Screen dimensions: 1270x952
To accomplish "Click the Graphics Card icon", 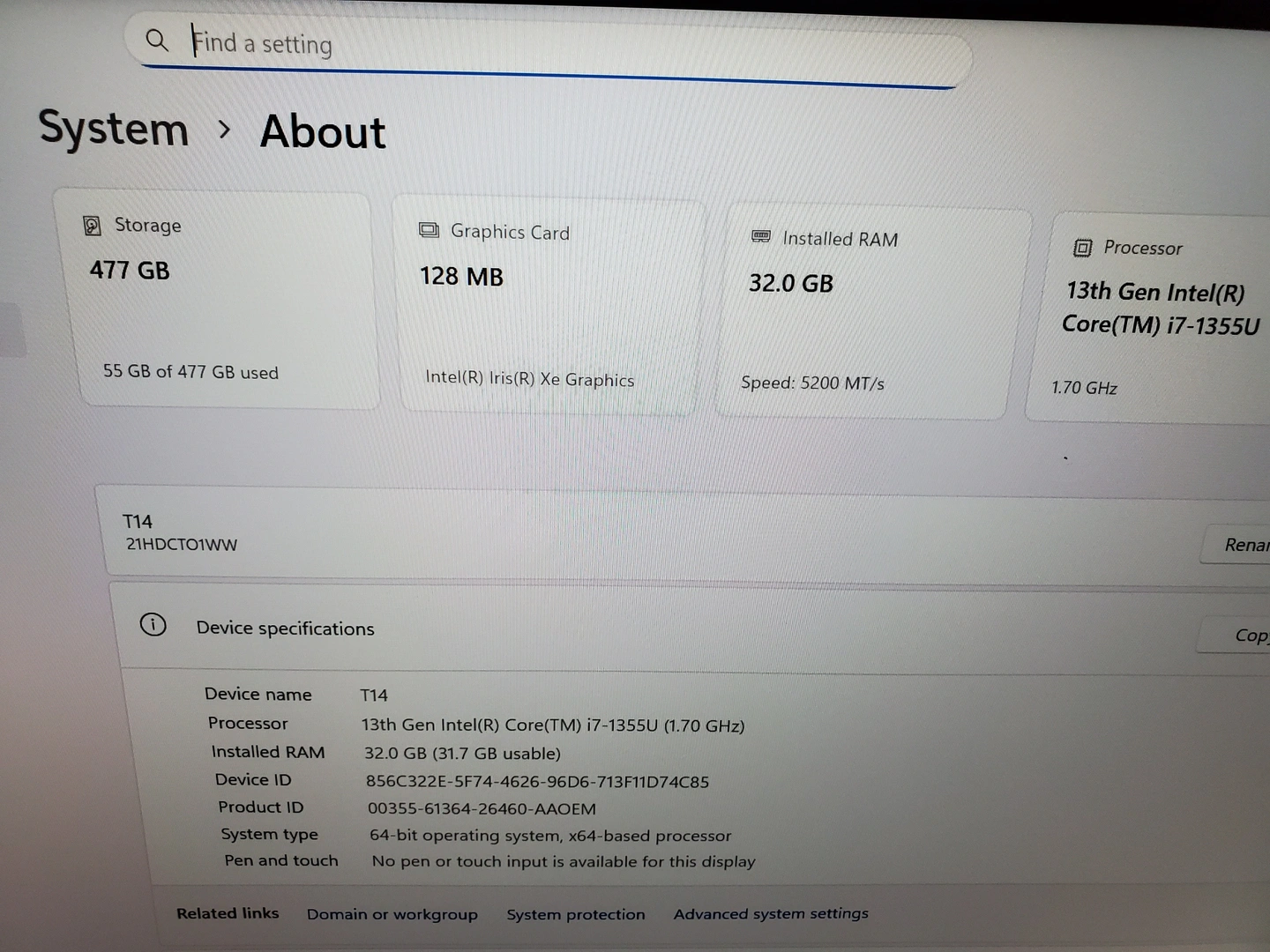I will (x=429, y=230).
